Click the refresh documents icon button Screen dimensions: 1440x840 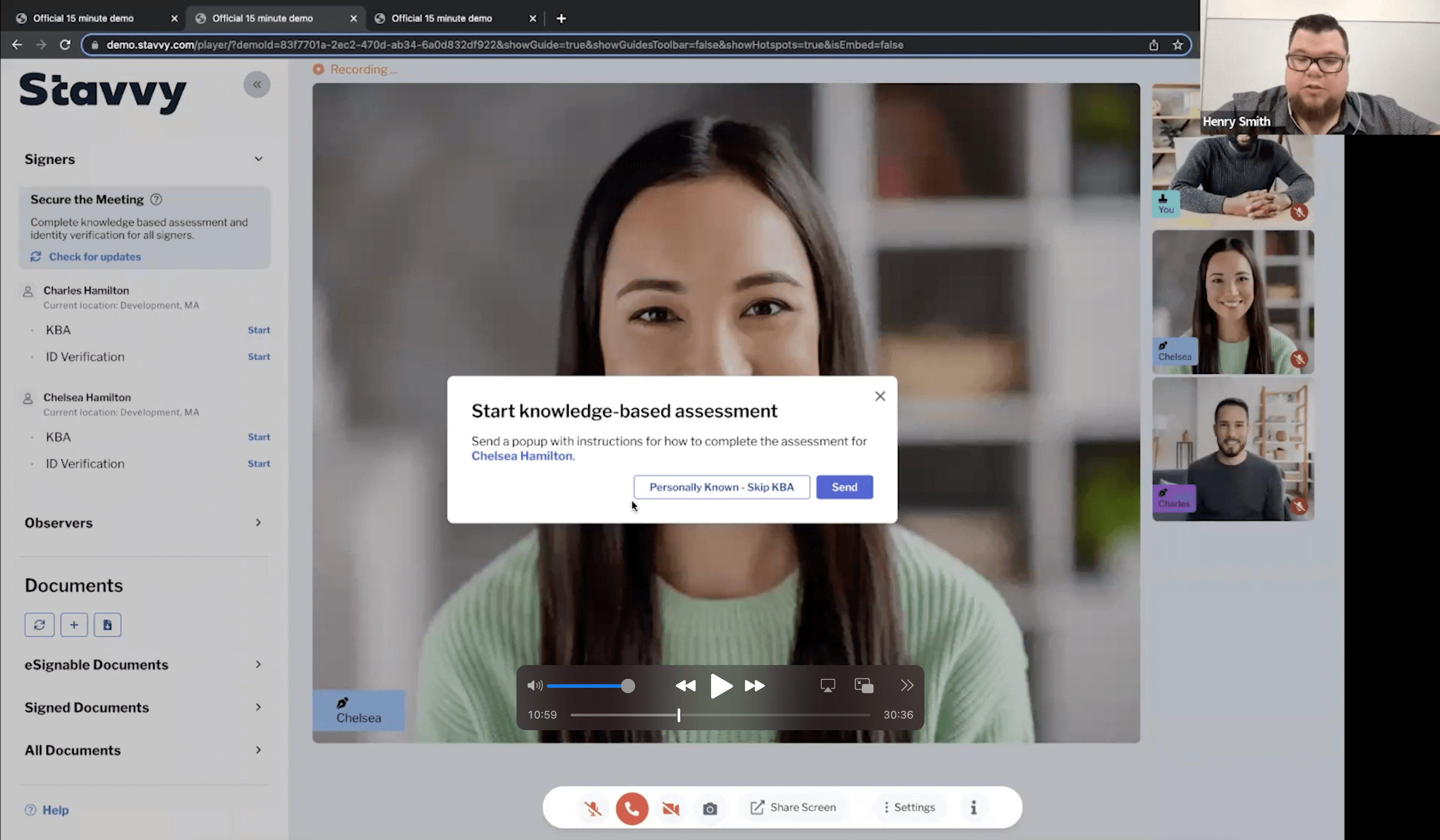[39, 624]
